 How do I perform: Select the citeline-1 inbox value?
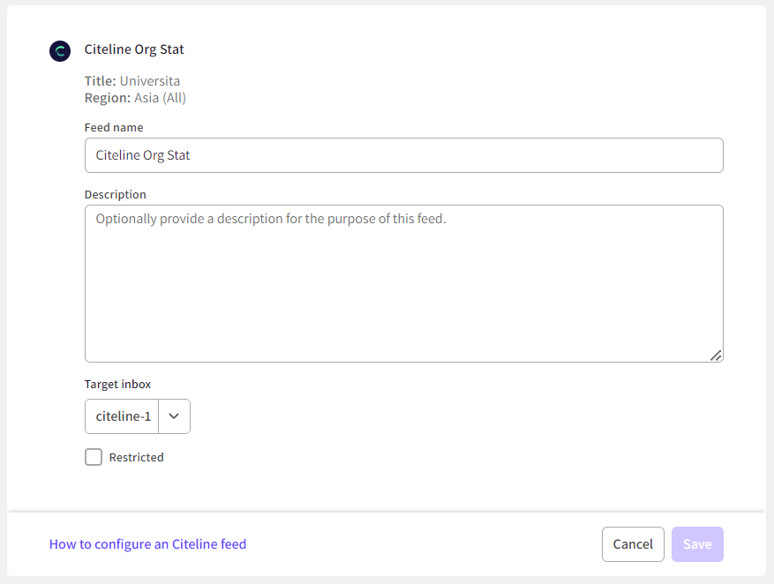[x=123, y=416]
